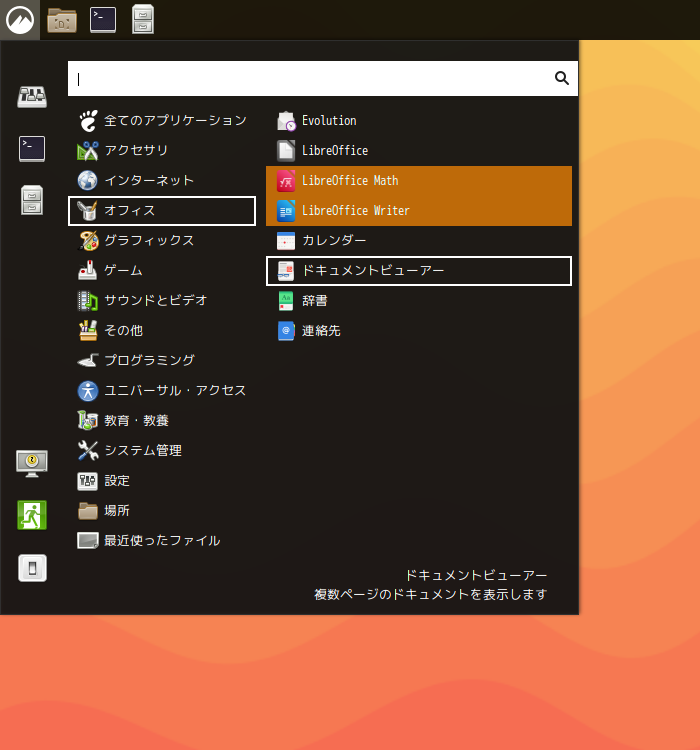
Task: Click the file cabinet icon in top panel
Action: [143, 20]
